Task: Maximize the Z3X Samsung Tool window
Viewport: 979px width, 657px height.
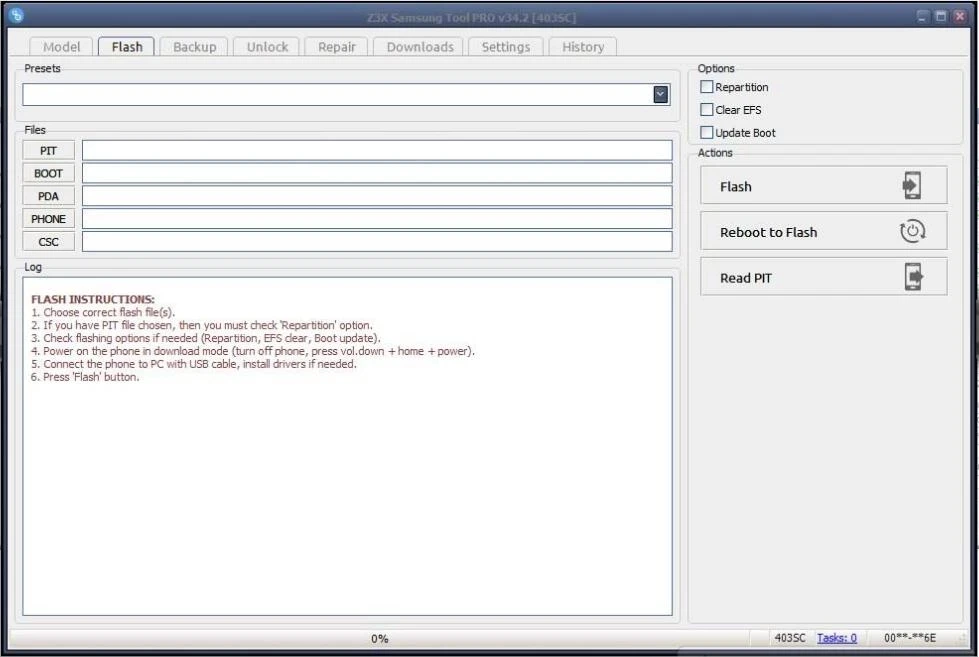Action: pyautogui.click(x=941, y=16)
